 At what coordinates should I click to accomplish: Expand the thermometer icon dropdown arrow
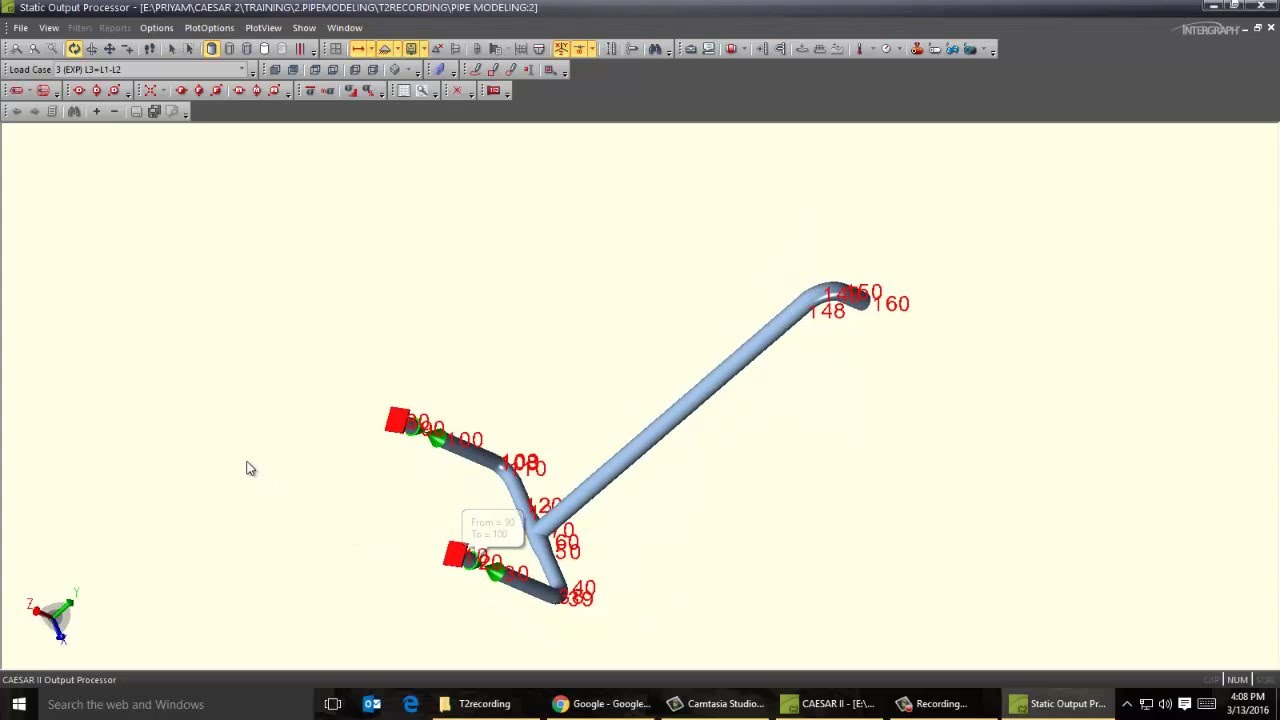[x=873, y=48]
